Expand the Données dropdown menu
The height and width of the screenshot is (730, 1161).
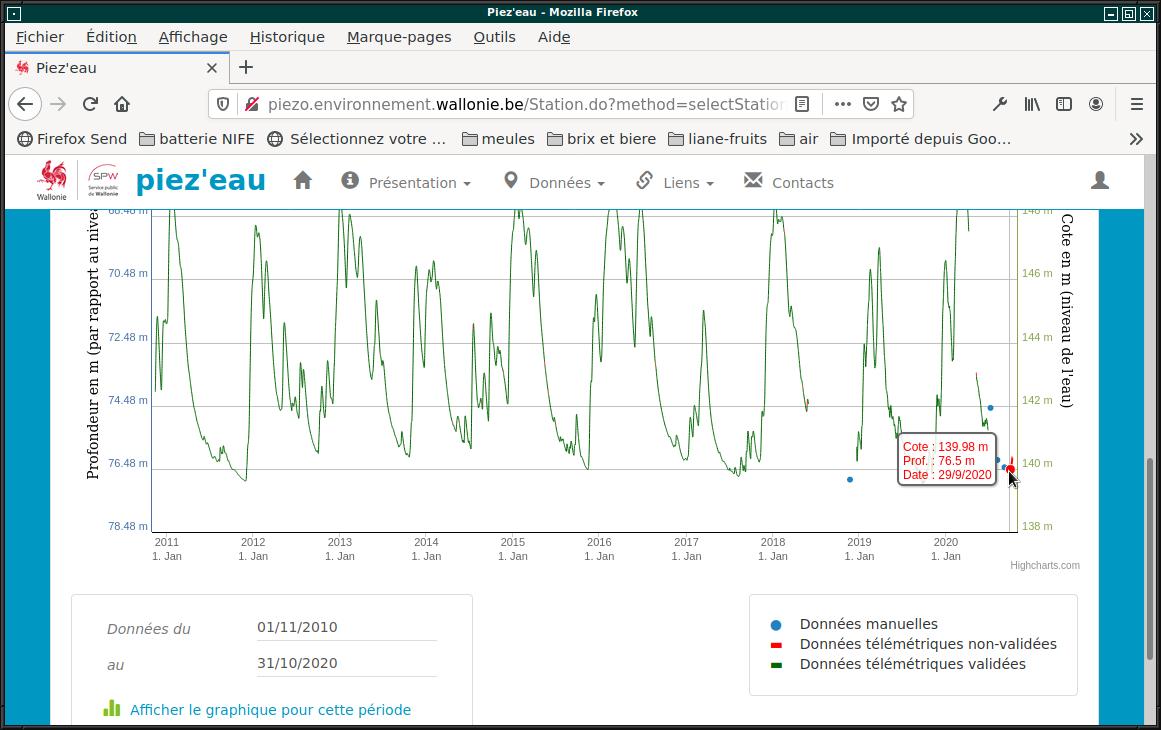click(x=554, y=182)
